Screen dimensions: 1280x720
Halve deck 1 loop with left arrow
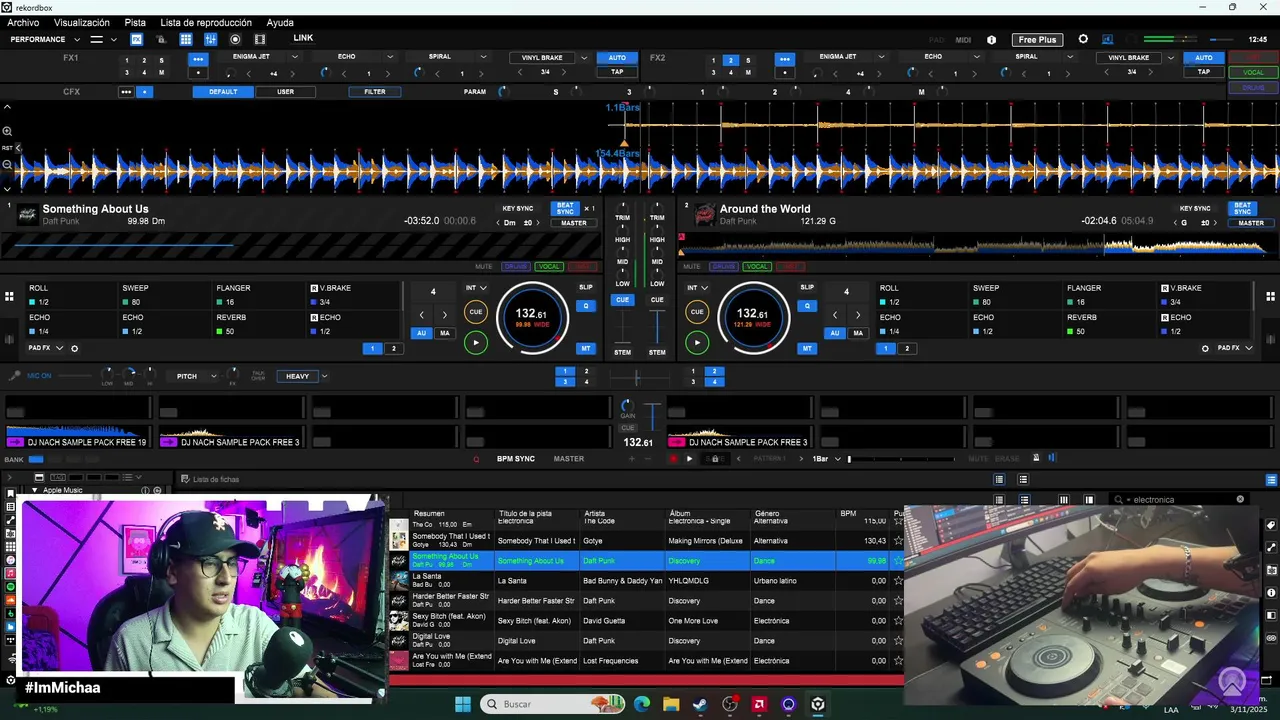coord(421,315)
